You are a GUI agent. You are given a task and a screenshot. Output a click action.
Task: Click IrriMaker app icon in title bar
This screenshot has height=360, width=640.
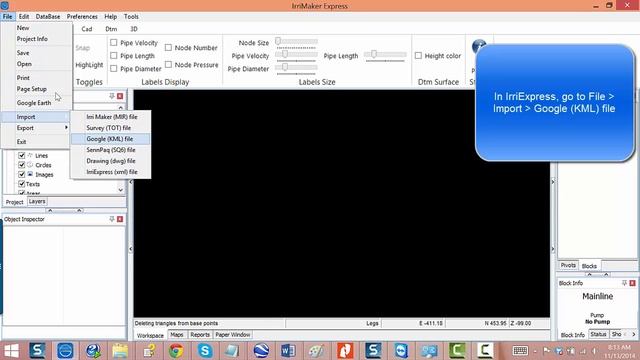[x=5, y=6]
